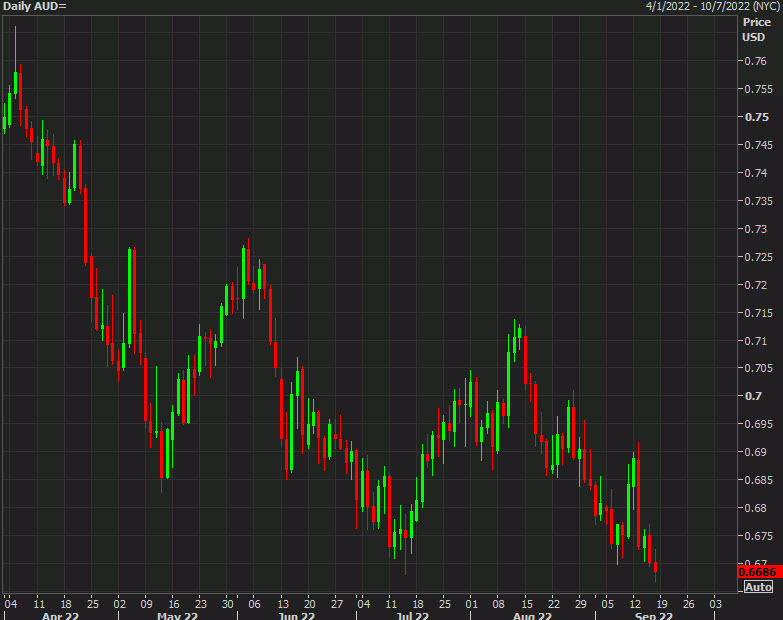Image resolution: width=783 pixels, height=620 pixels.
Task: Click the last red candlestick near 0.6686
Action: pos(655,566)
